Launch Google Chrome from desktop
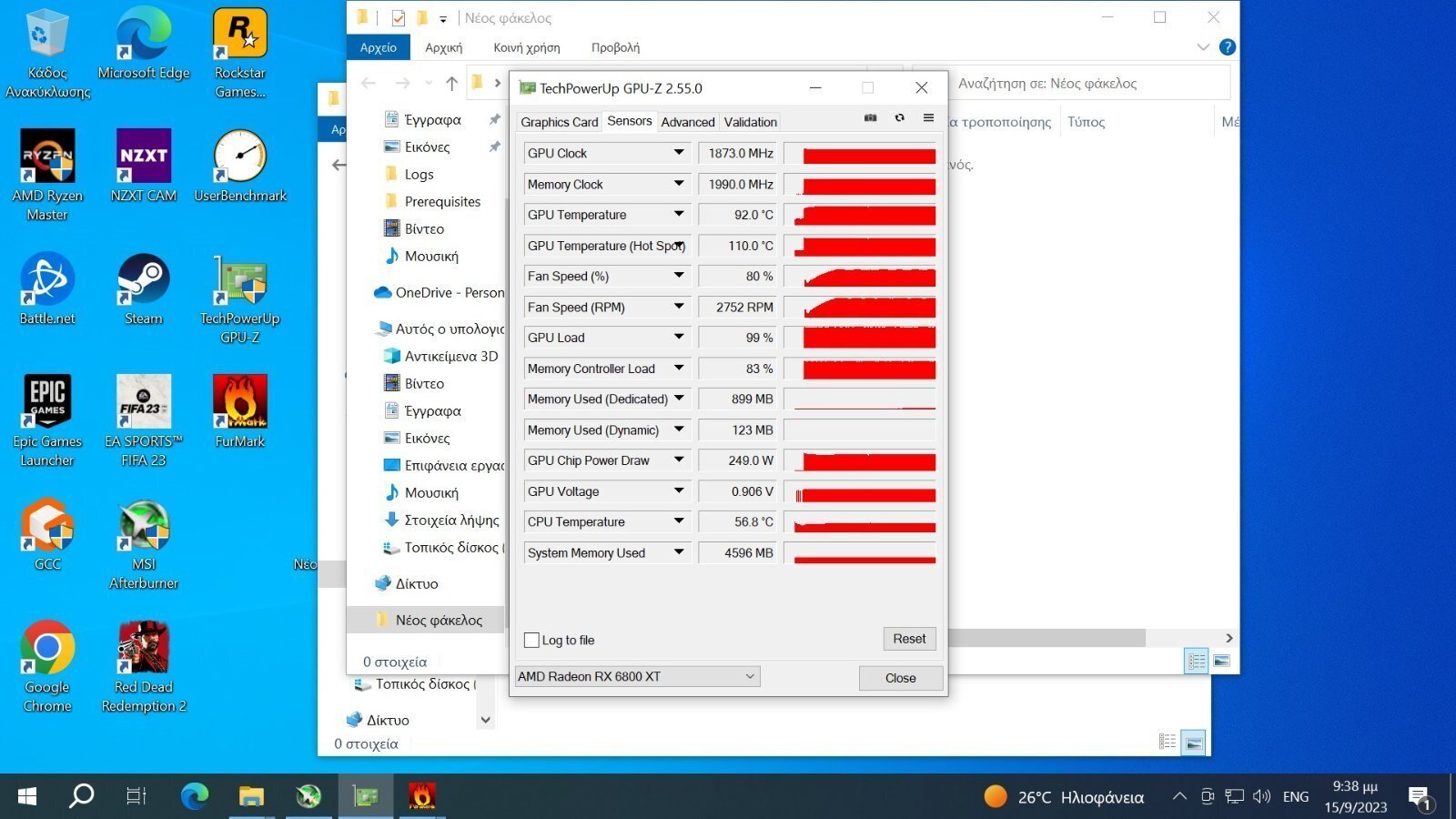The width and height of the screenshot is (1456, 819). pos(47,667)
